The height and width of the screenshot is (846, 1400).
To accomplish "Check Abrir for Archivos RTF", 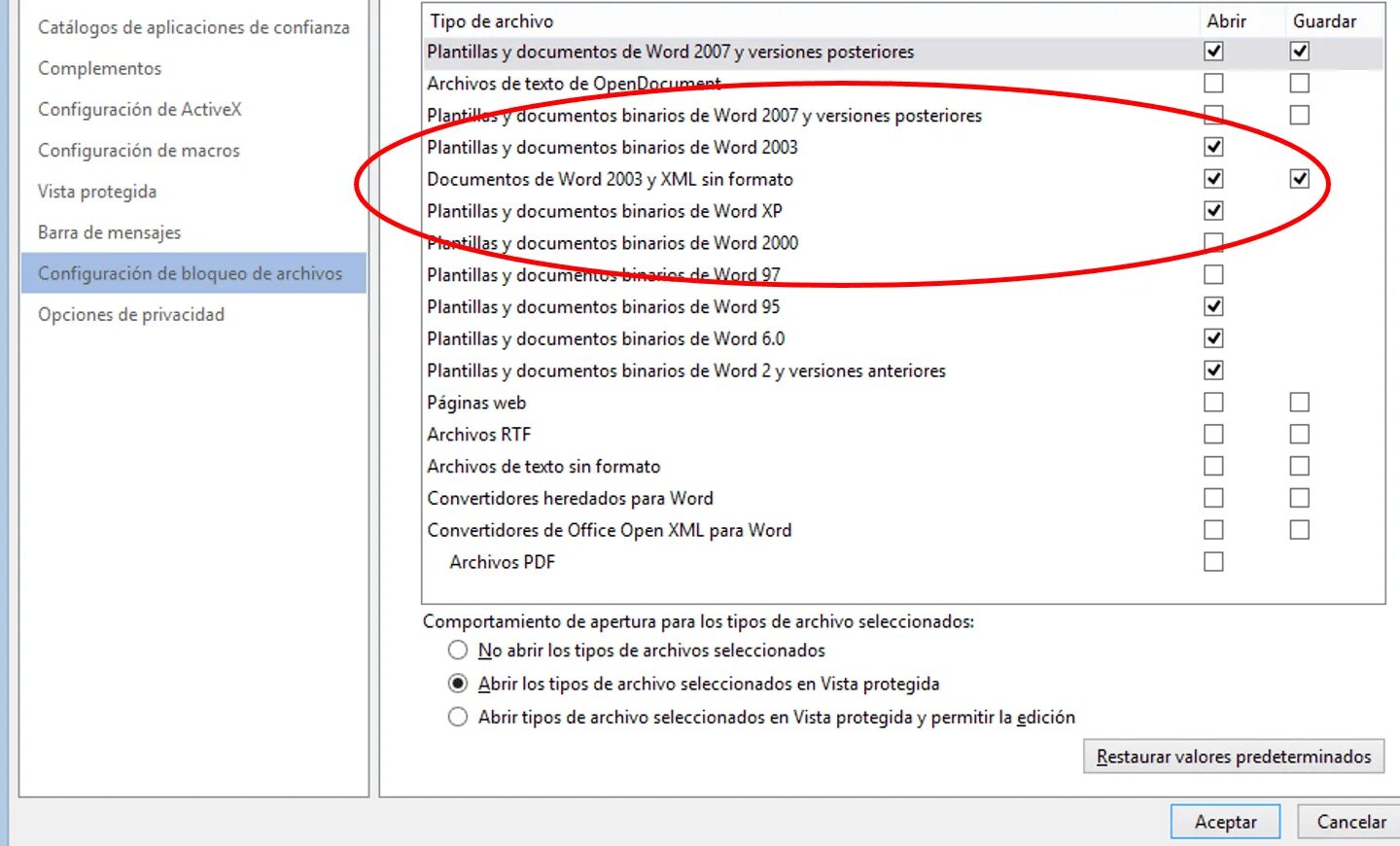I will pyautogui.click(x=1213, y=435).
